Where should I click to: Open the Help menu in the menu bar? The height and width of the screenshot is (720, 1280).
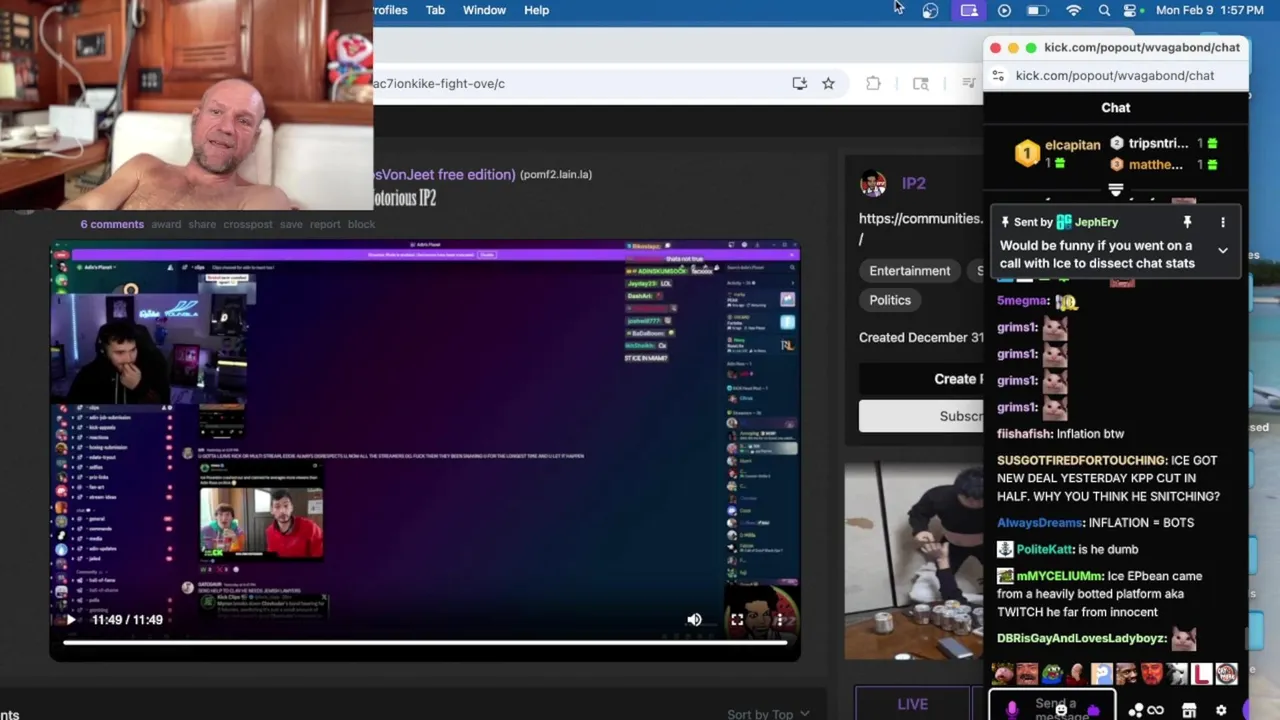click(536, 10)
